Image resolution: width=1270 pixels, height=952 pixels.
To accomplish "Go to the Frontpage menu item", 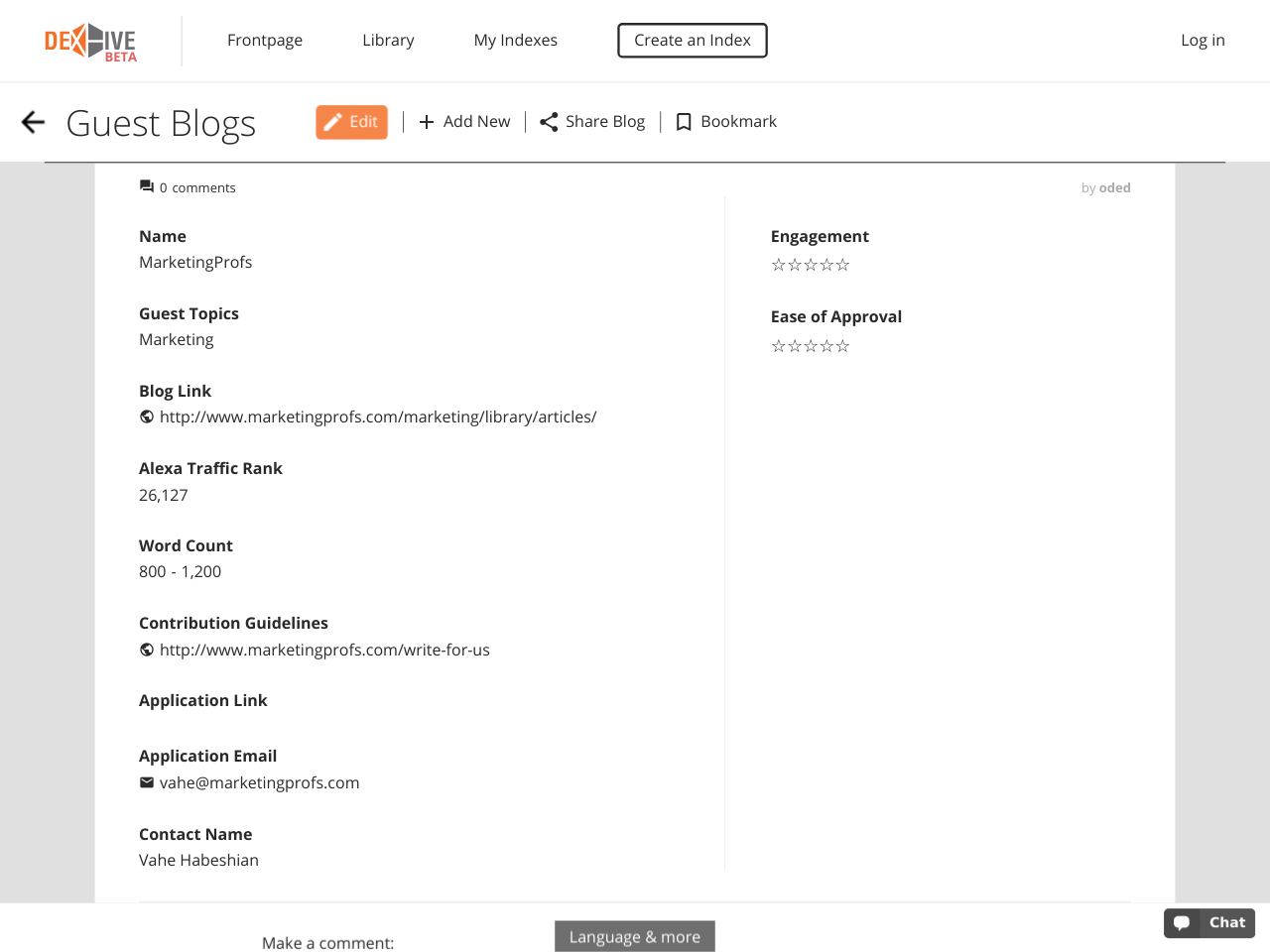I will (265, 41).
